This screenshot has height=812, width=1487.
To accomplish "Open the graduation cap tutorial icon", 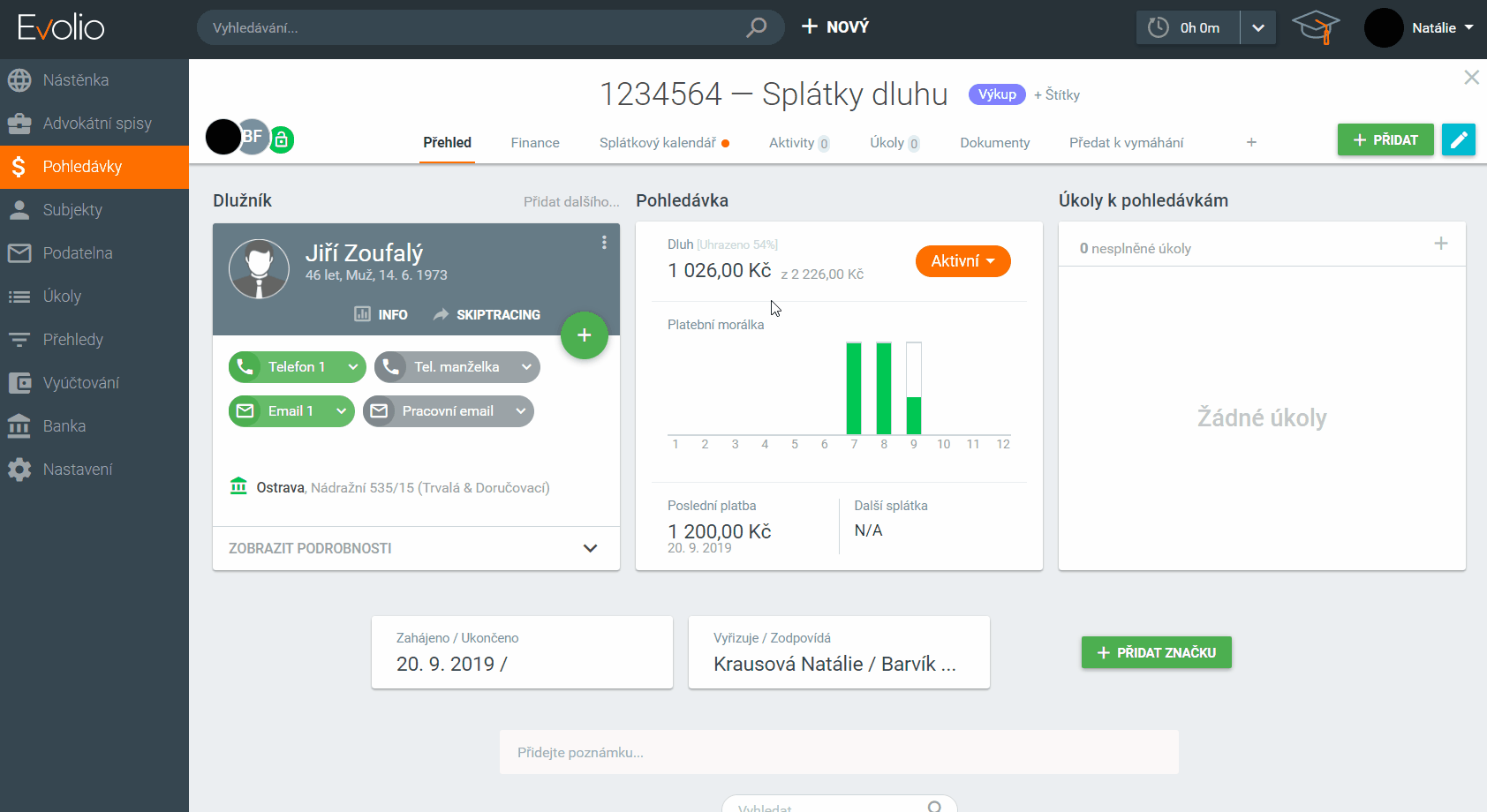I will (x=1315, y=27).
